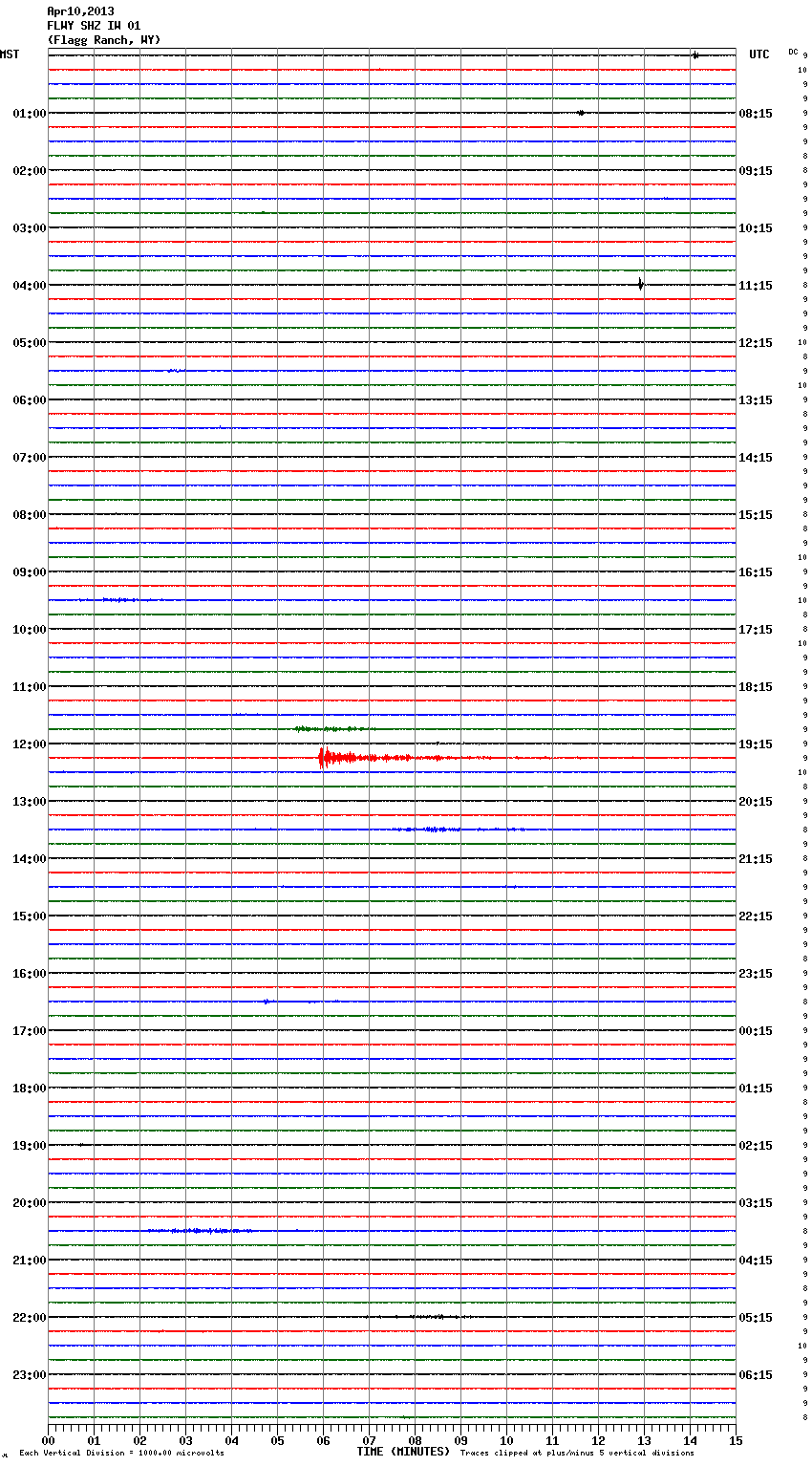The image size is (812, 1466).
Task: Click the '06:15' UTC time label
Action: (756, 1375)
